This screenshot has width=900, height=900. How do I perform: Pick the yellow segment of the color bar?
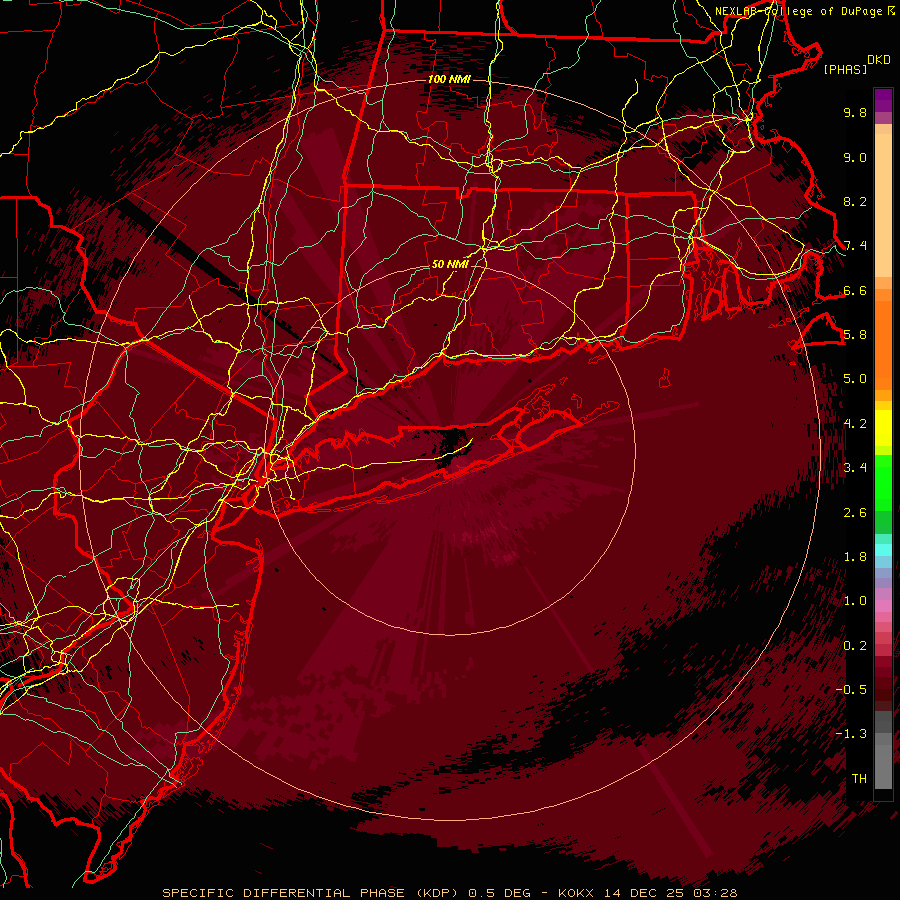click(883, 428)
